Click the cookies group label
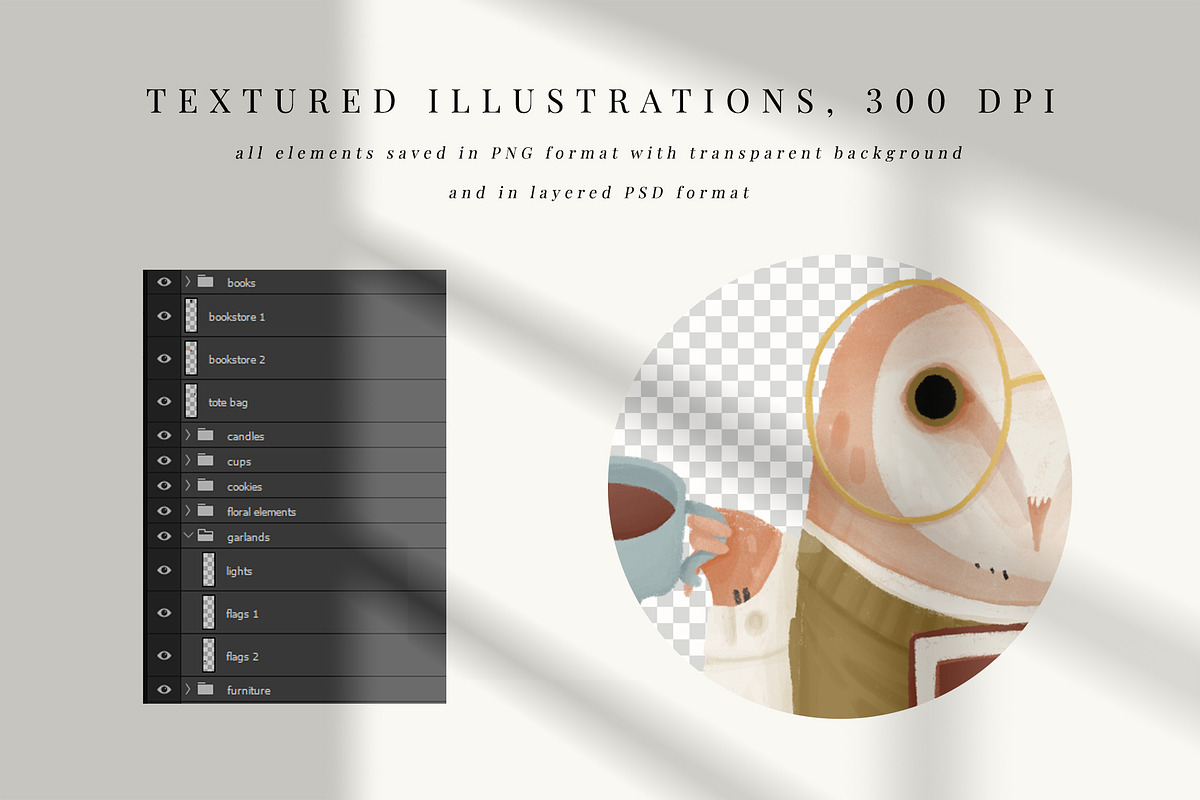This screenshot has height=800, width=1200. point(244,486)
